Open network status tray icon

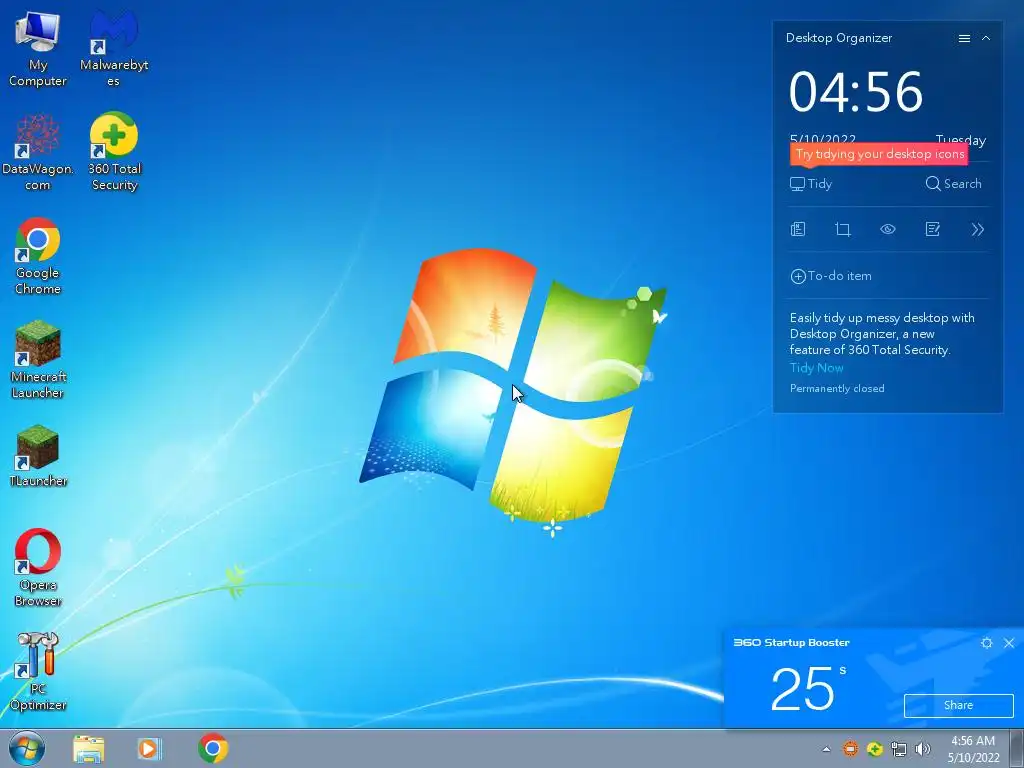tap(899, 749)
